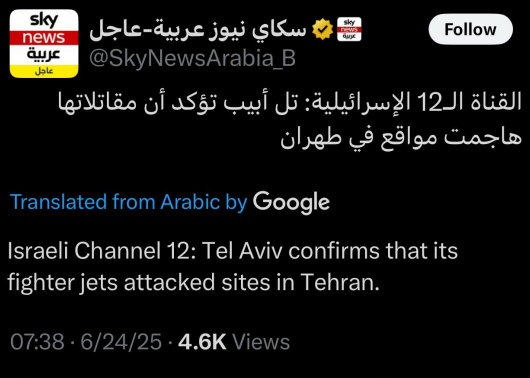Click the gold verified badge icon
This screenshot has width=530, height=378.
322,29
